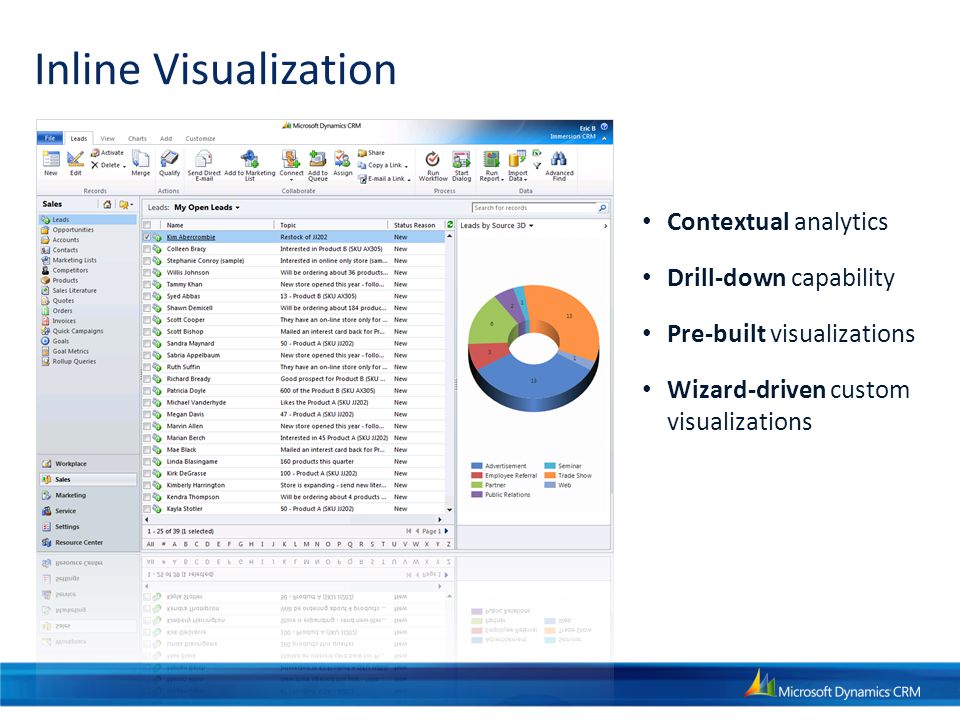Open the help icon near Eric B
Image resolution: width=960 pixels, height=720 pixels.
tap(604, 127)
